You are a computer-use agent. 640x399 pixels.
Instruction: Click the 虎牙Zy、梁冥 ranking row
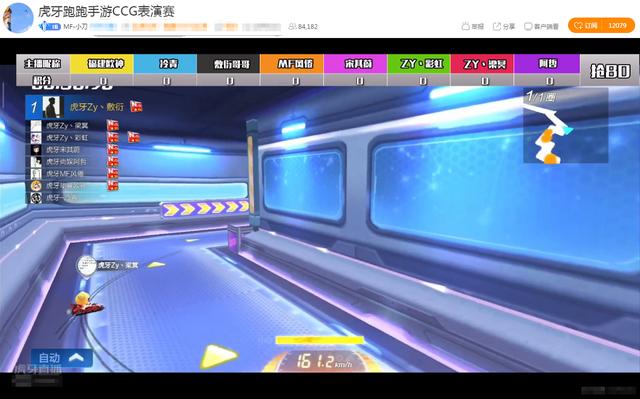(x=73, y=126)
